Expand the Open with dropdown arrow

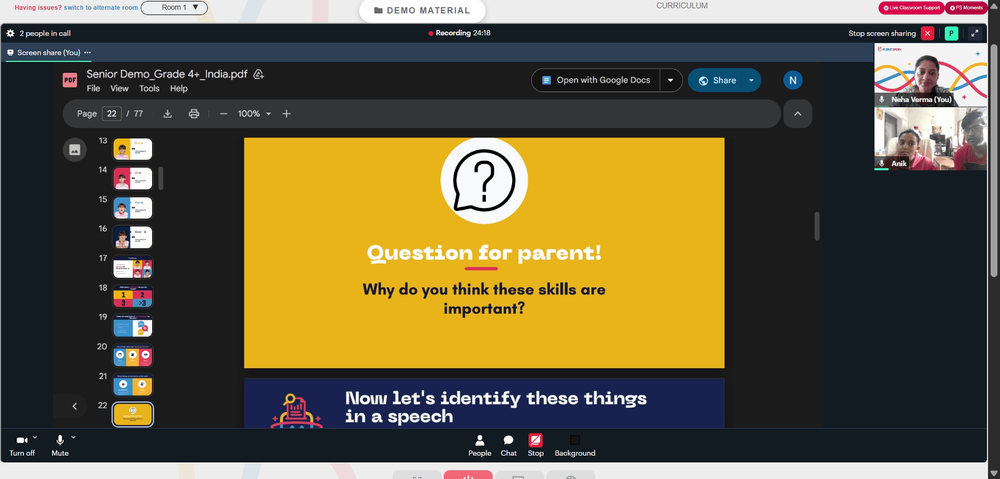[670, 80]
